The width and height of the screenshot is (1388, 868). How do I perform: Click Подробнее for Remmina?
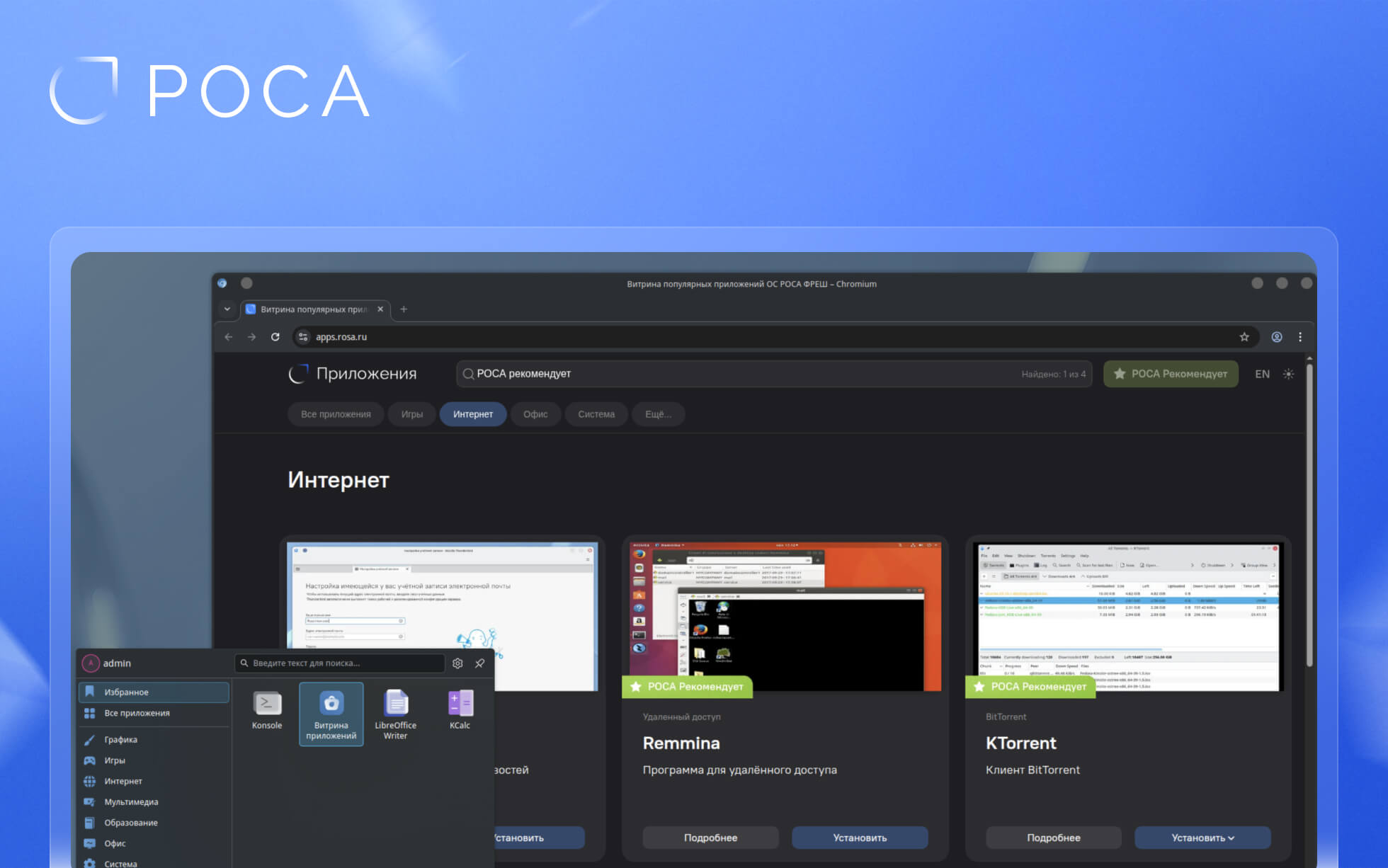[710, 838]
